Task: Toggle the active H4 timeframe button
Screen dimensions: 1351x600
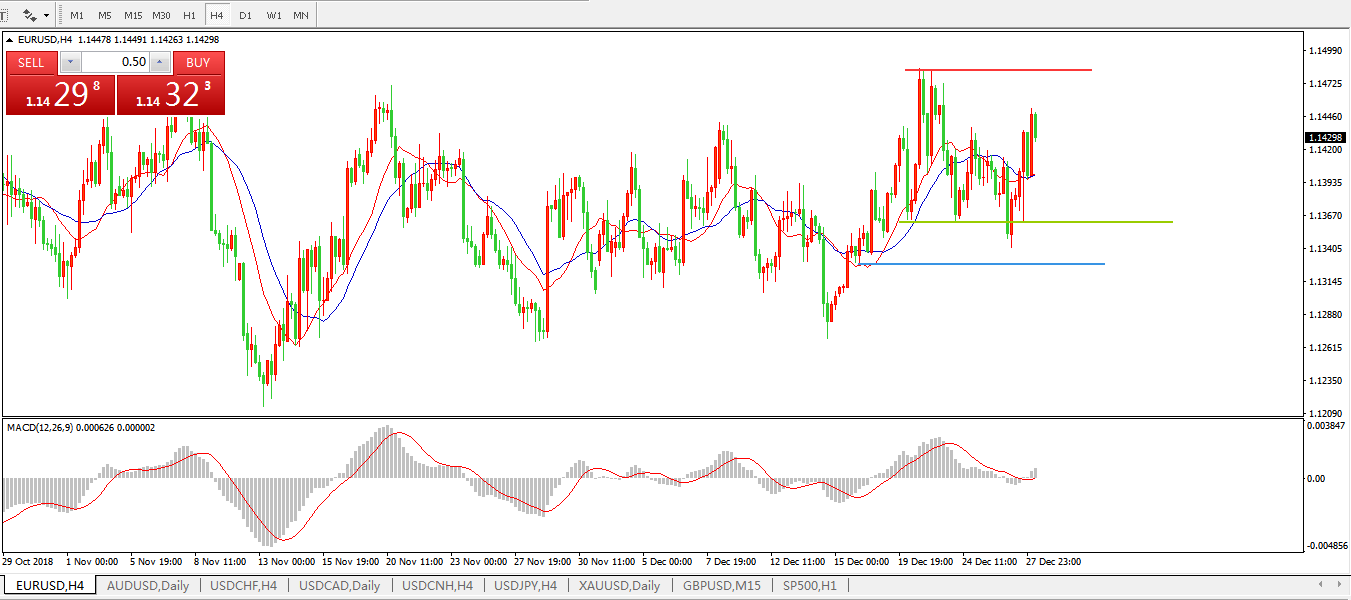Action: [x=216, y=16]
